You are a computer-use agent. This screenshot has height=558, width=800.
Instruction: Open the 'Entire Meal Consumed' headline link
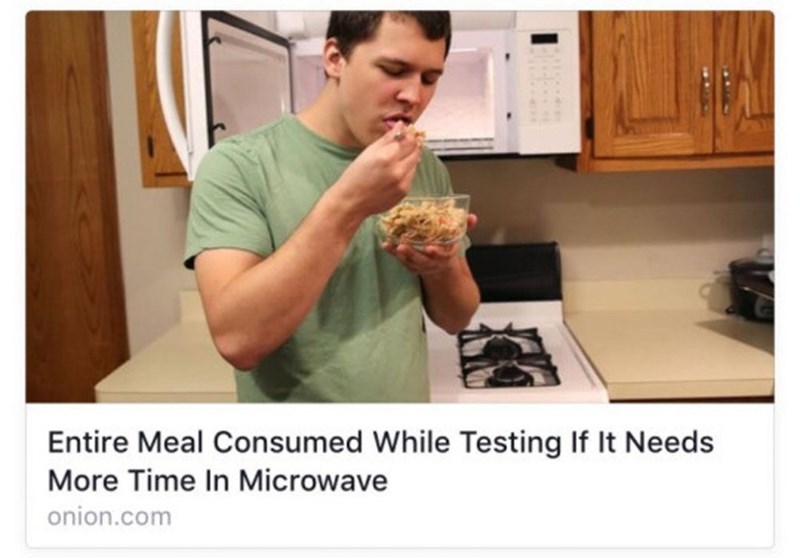pos(381,461)
